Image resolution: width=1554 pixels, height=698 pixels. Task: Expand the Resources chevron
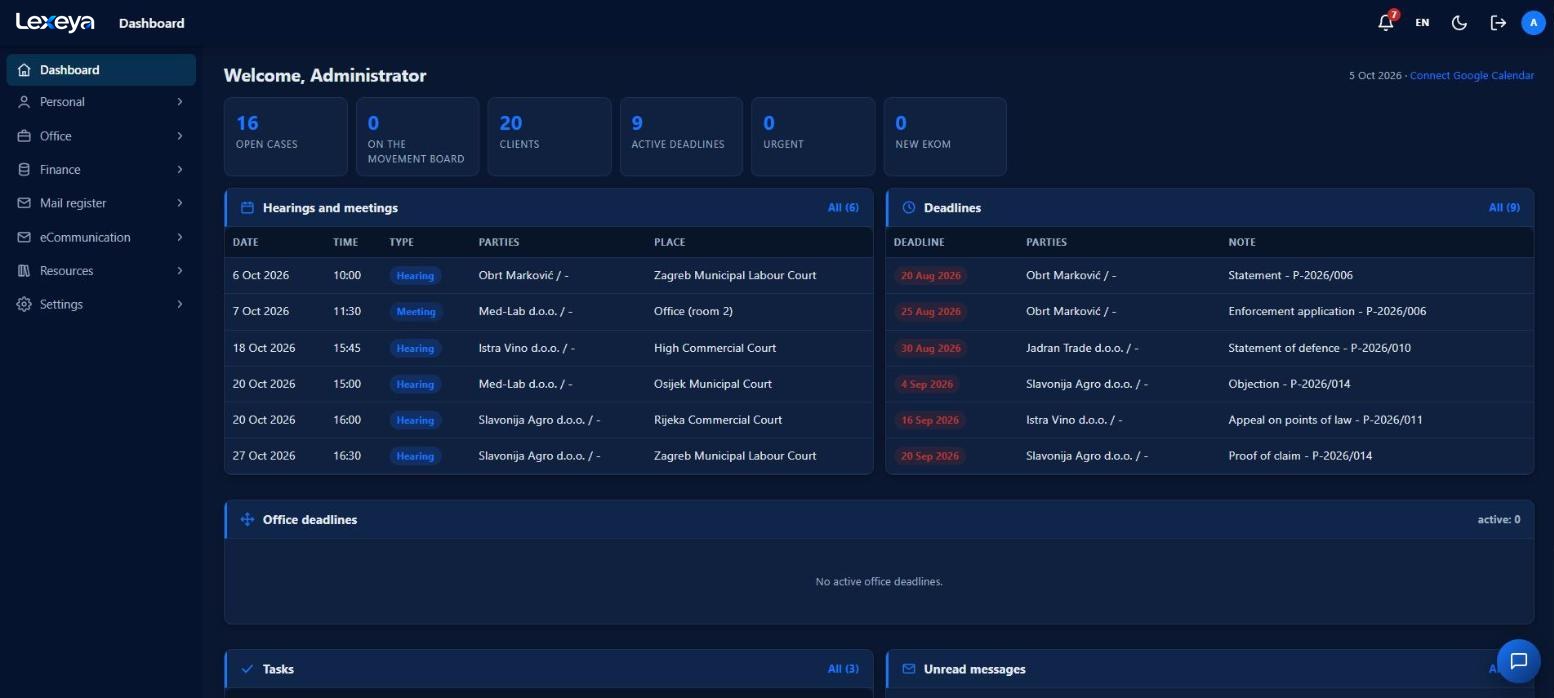point(180,271)
